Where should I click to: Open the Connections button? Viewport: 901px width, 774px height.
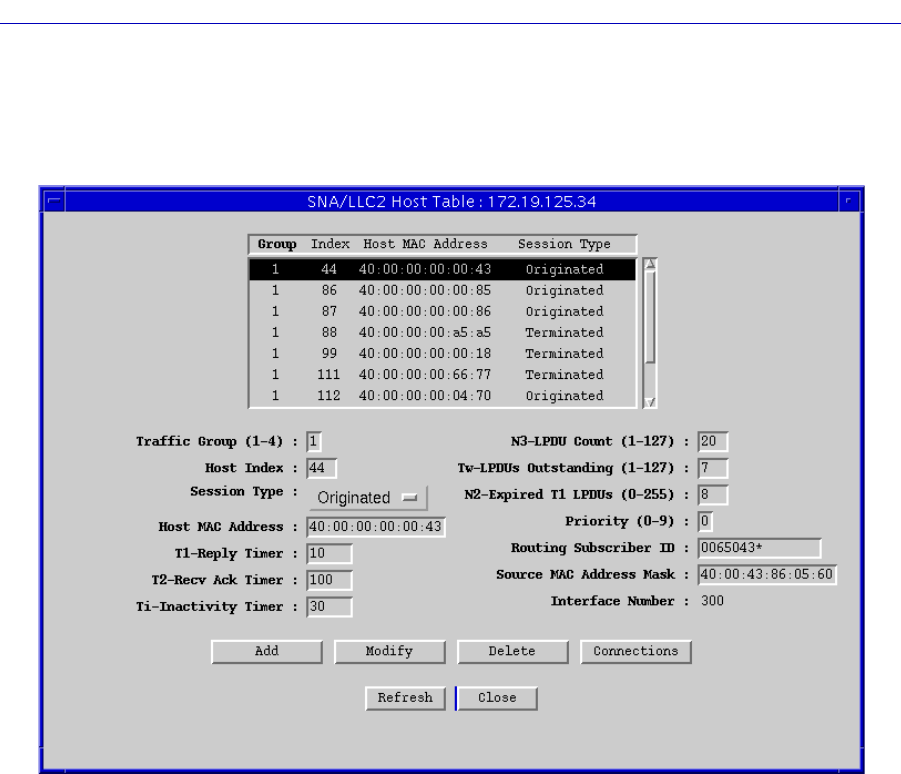click(636, 652)
